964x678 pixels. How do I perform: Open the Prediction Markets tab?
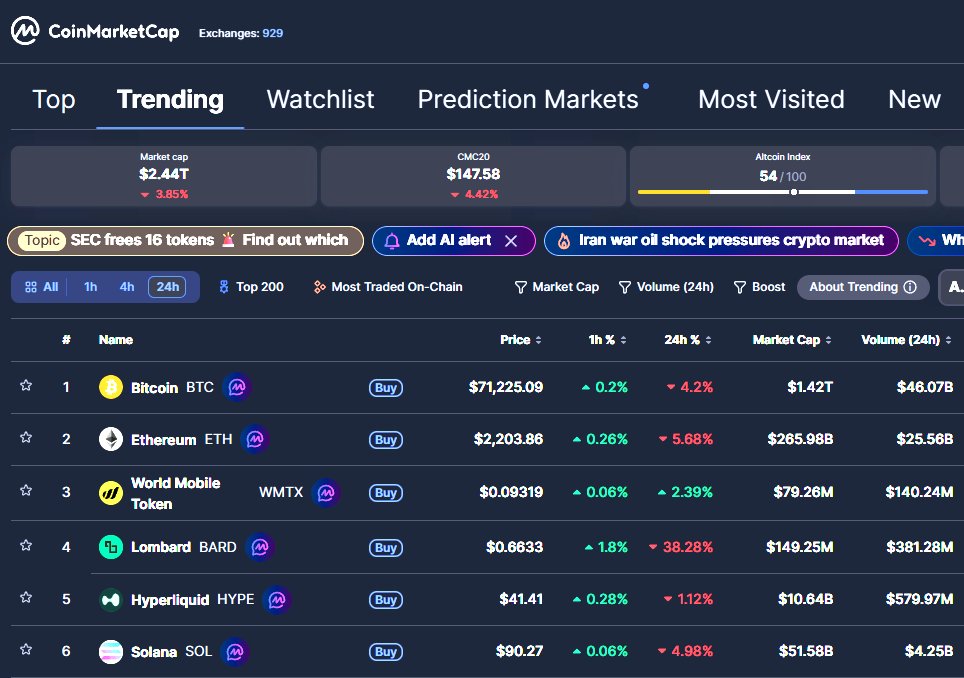coord(528,100)
